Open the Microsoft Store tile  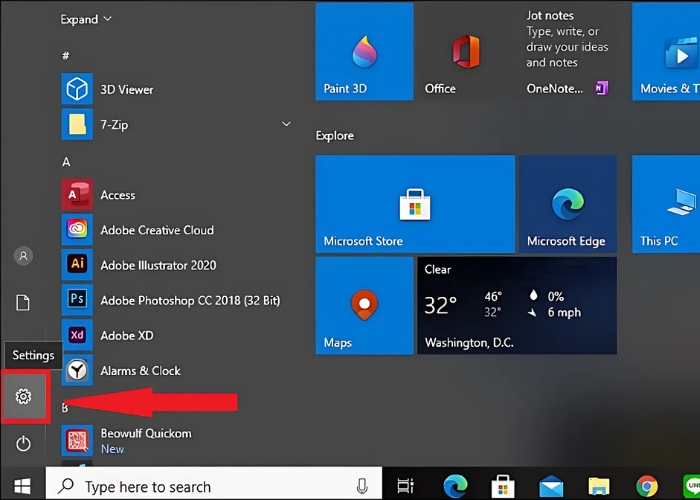(x=414, y=204)
